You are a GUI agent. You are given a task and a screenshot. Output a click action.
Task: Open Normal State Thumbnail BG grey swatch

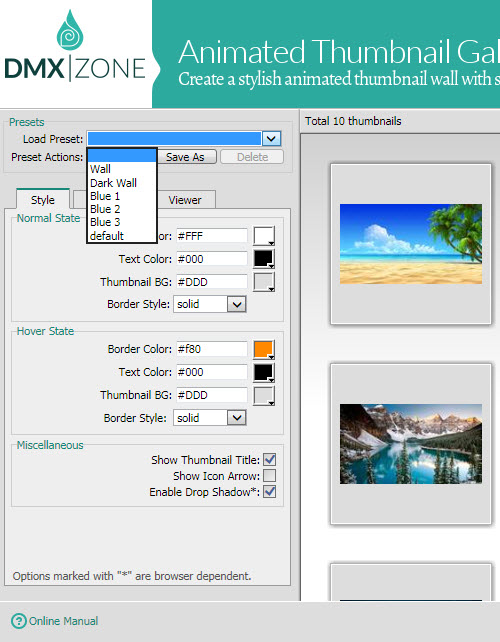point(264,282)
